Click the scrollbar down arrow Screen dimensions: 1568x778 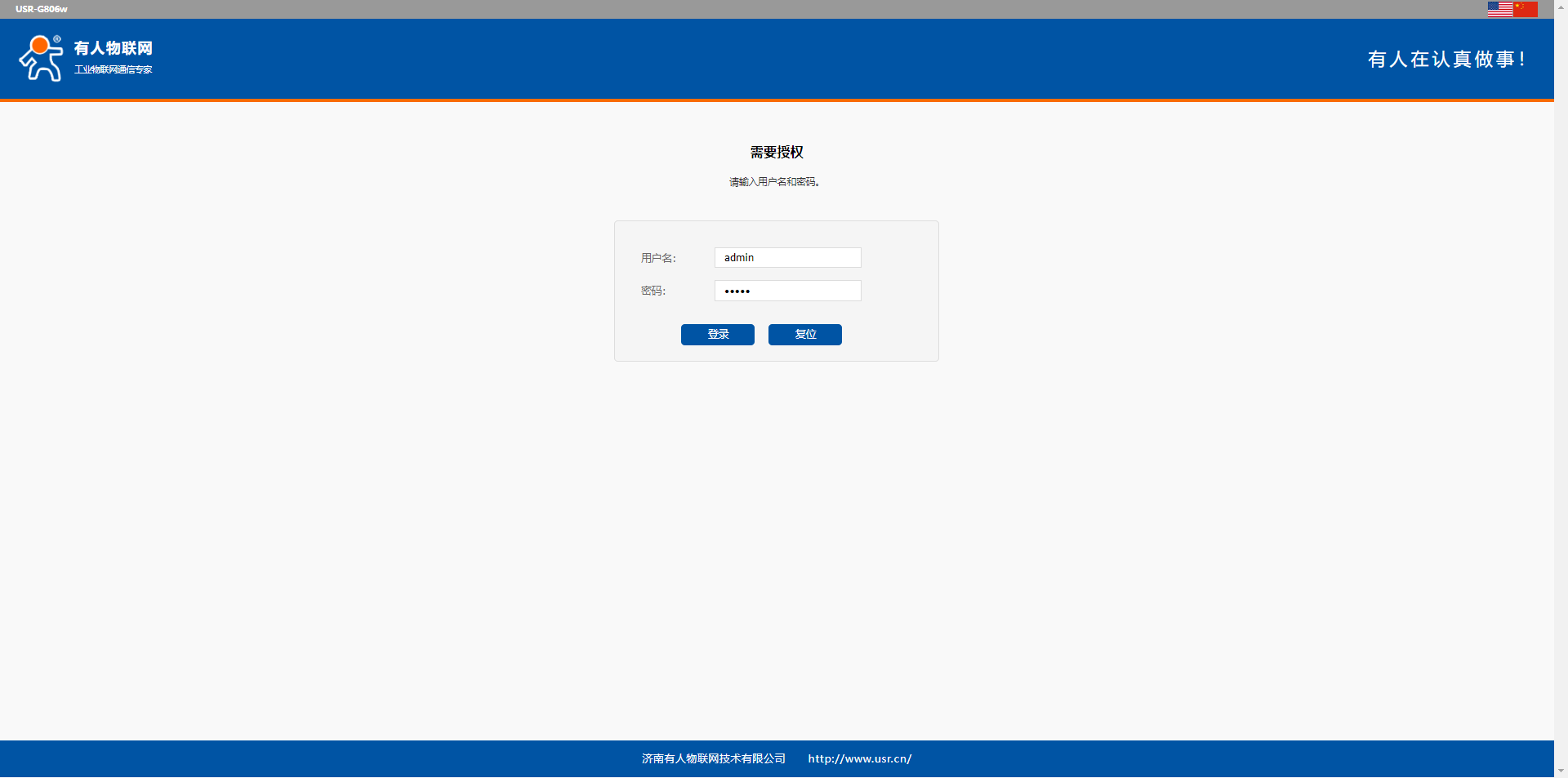point(1561,771)
